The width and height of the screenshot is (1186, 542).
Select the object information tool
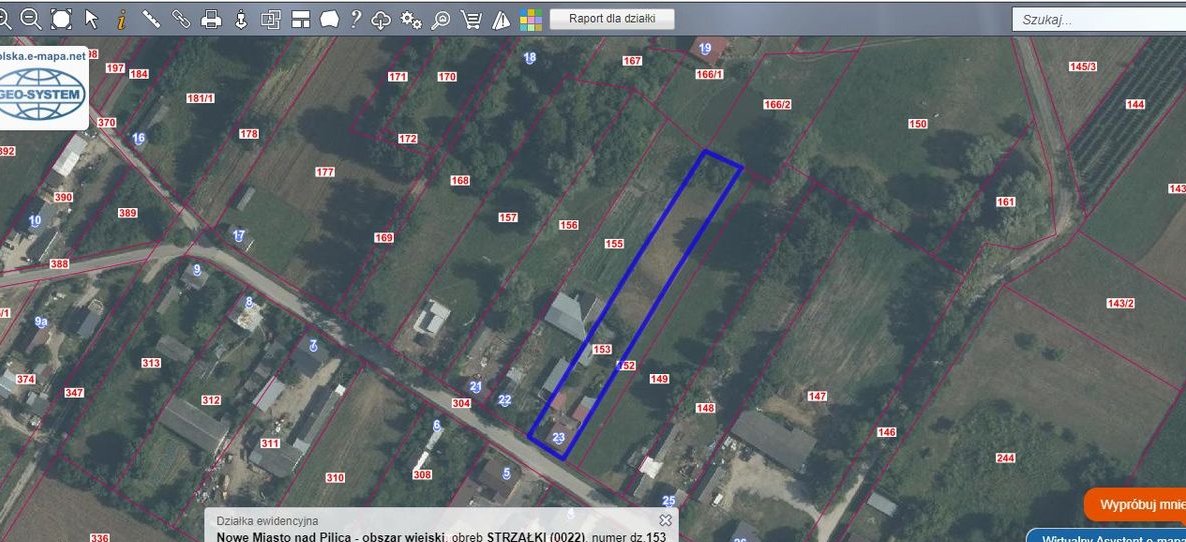click(121, 18)
